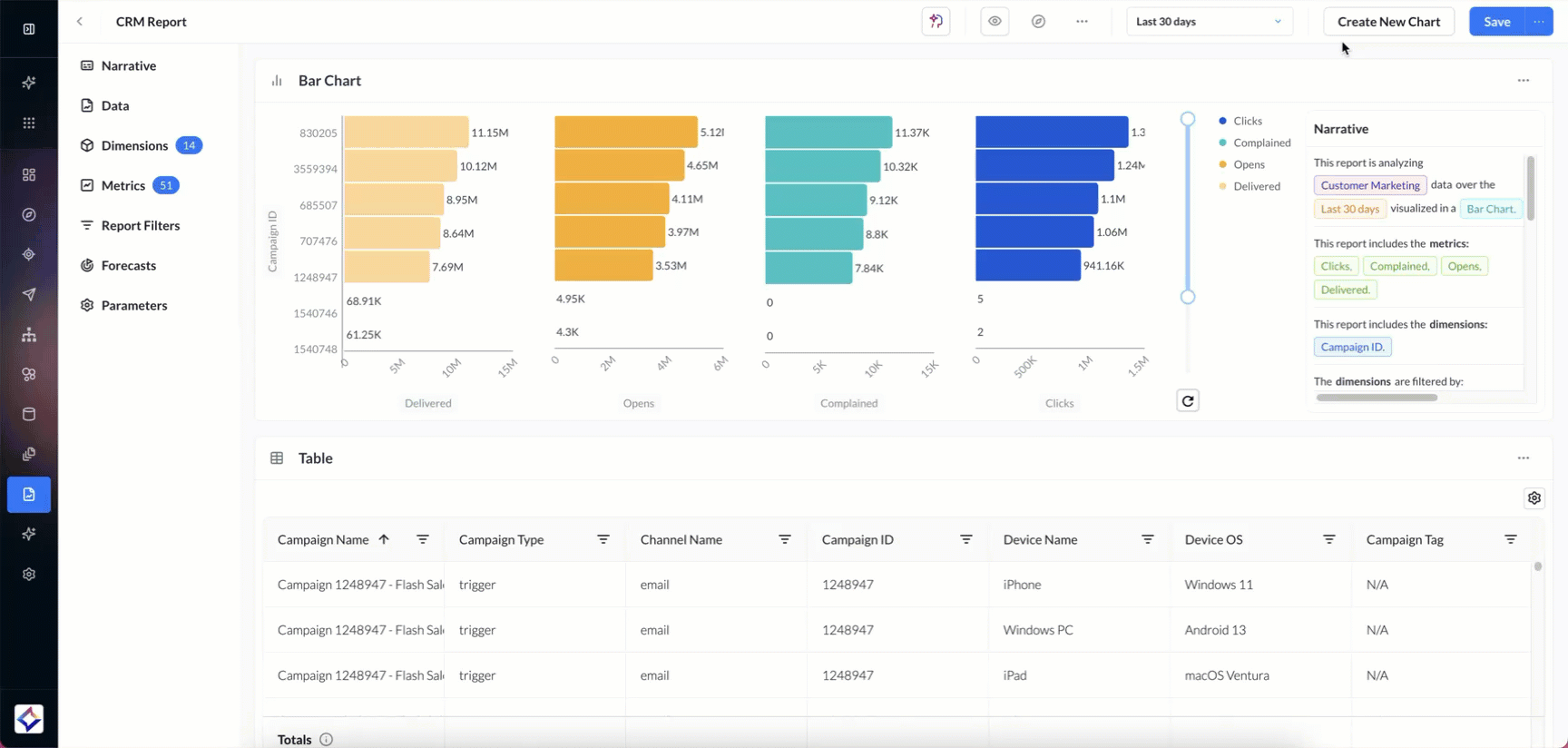This screenshot has width=1568, height=748.
Task: Click filter icon on Device Name column
Action: point(1147,539)
